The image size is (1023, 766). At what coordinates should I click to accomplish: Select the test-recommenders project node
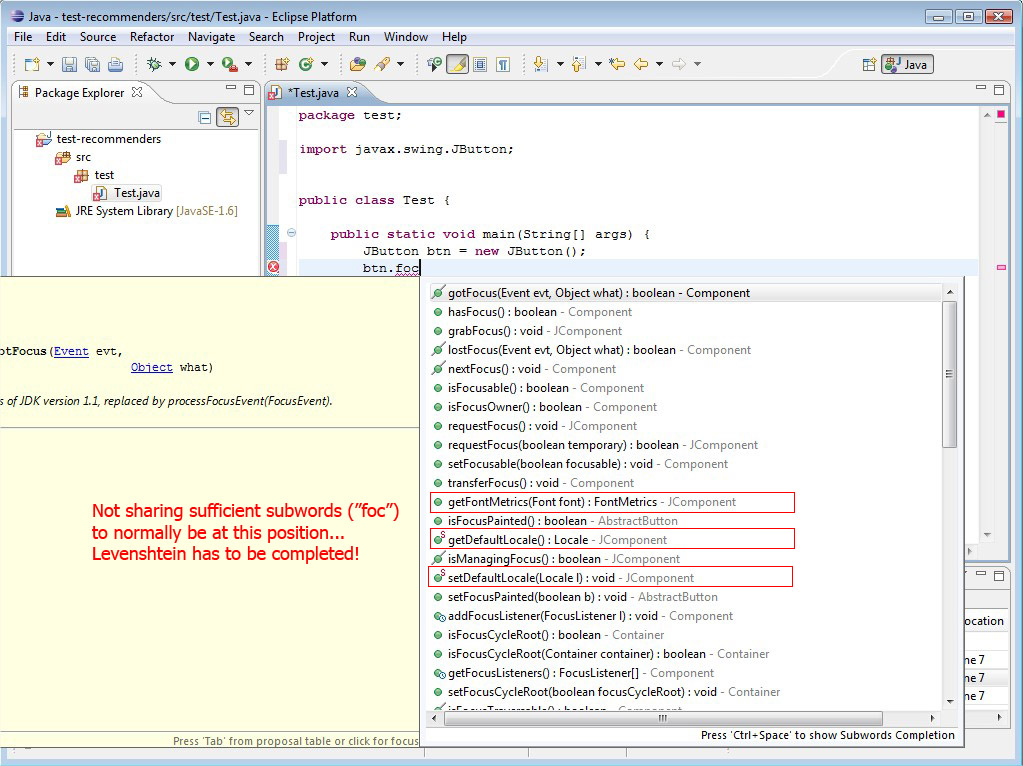click(x=99, y=139)
